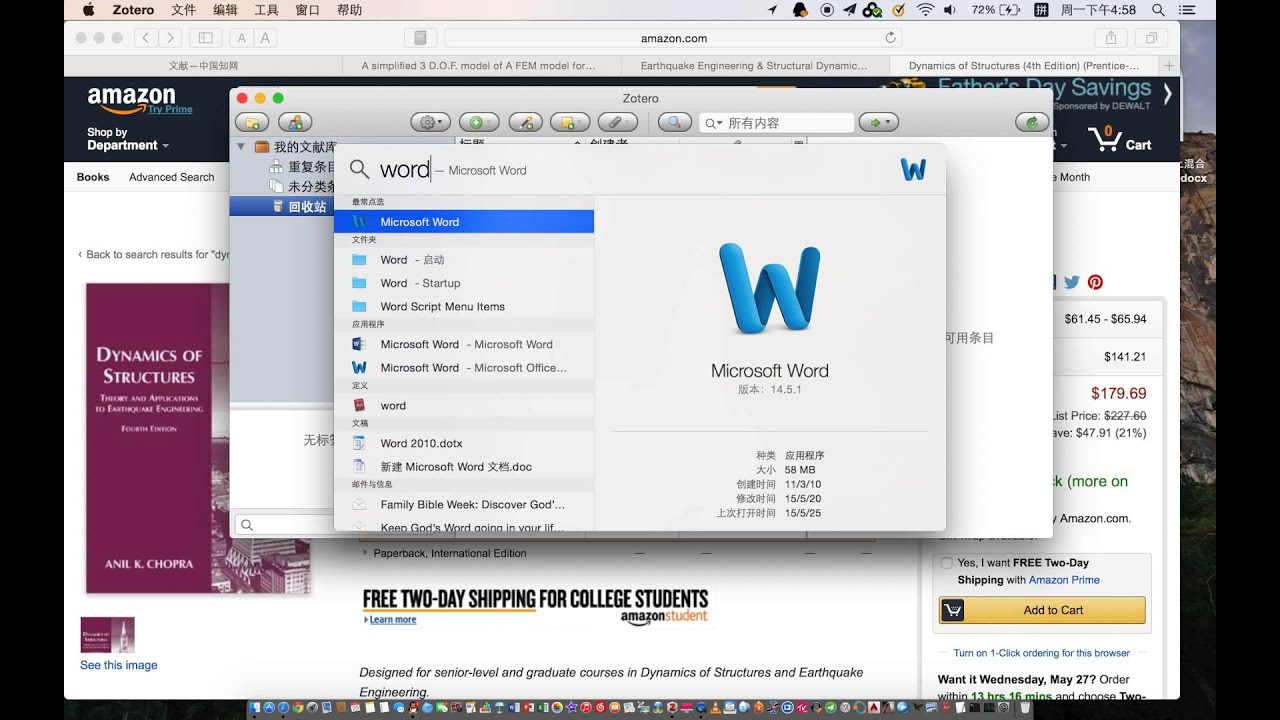Click Zotero new collection icon
Screen dimensions: 1280x720
click(x=253, y=123)
